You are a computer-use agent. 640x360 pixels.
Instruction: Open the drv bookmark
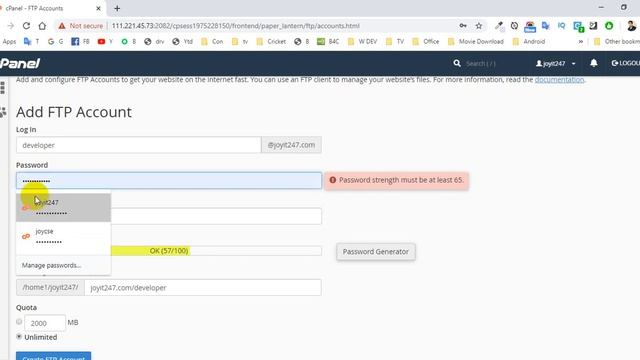[154, 41]
